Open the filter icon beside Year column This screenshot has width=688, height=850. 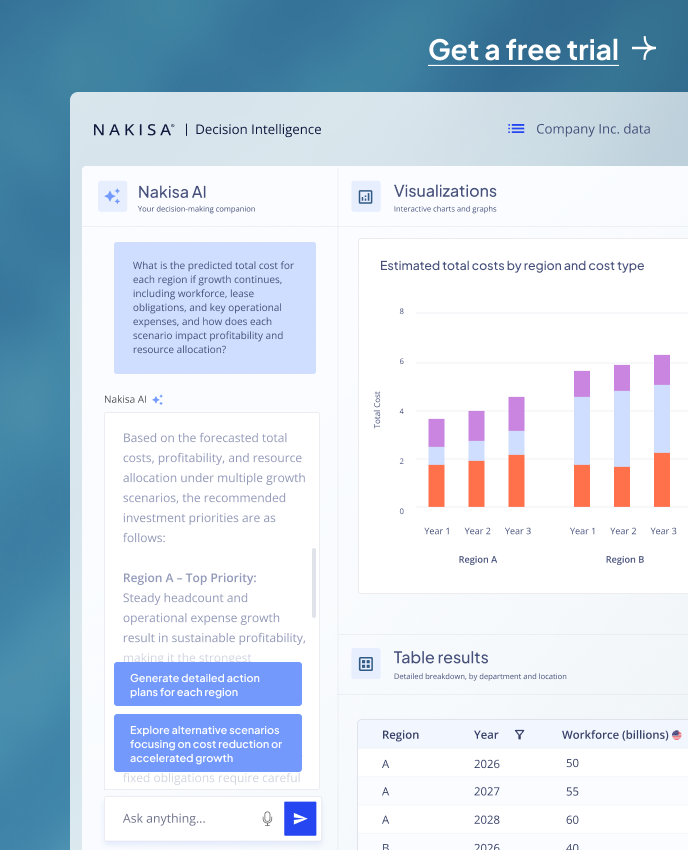[519, 735]
